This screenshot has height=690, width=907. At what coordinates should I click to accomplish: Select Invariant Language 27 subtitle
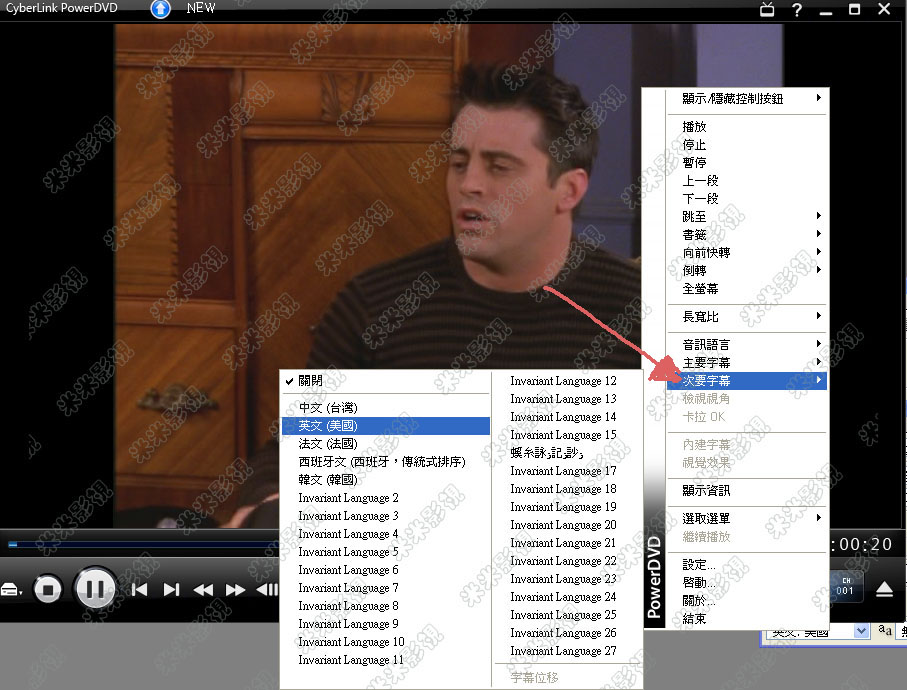567,651
